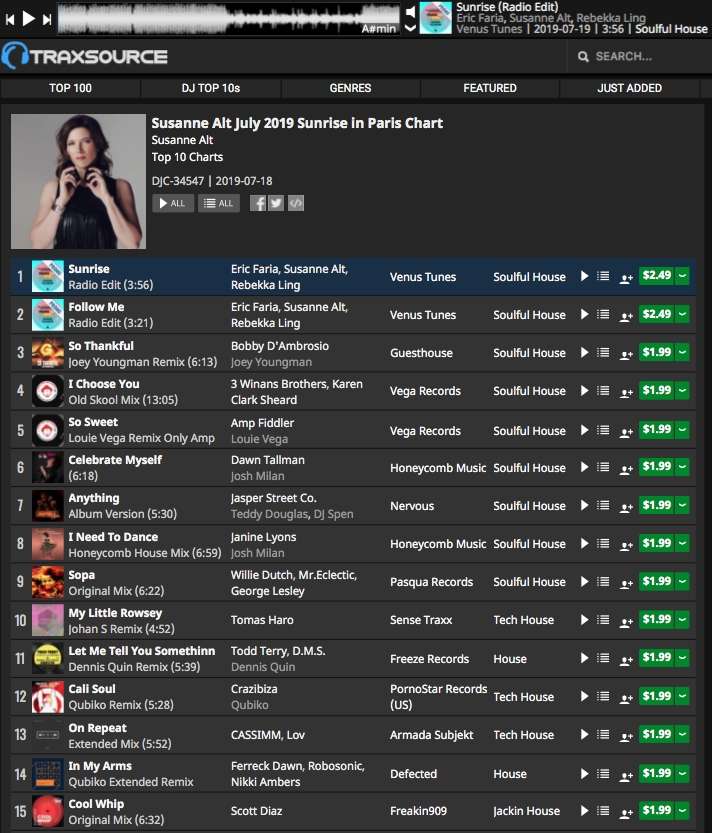Follow artists of Sopa track

click(x=626, y=583)
